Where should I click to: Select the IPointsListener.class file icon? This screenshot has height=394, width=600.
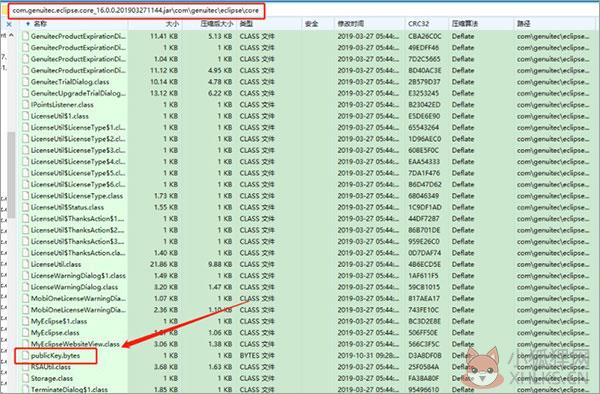(26, 105)
